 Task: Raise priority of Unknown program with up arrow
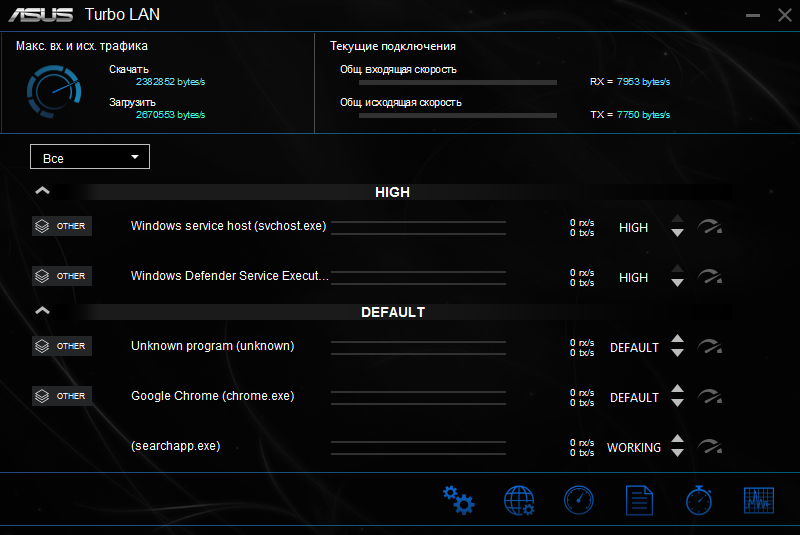tap(677, 339)
